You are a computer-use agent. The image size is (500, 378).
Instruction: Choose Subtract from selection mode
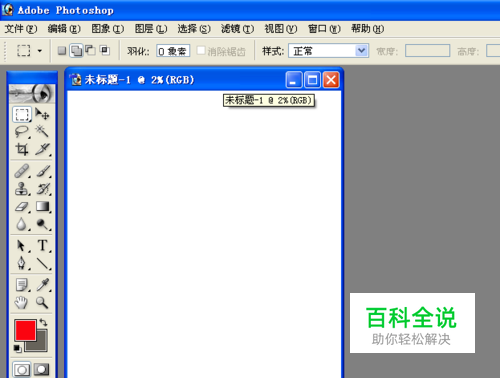(90, 51)
